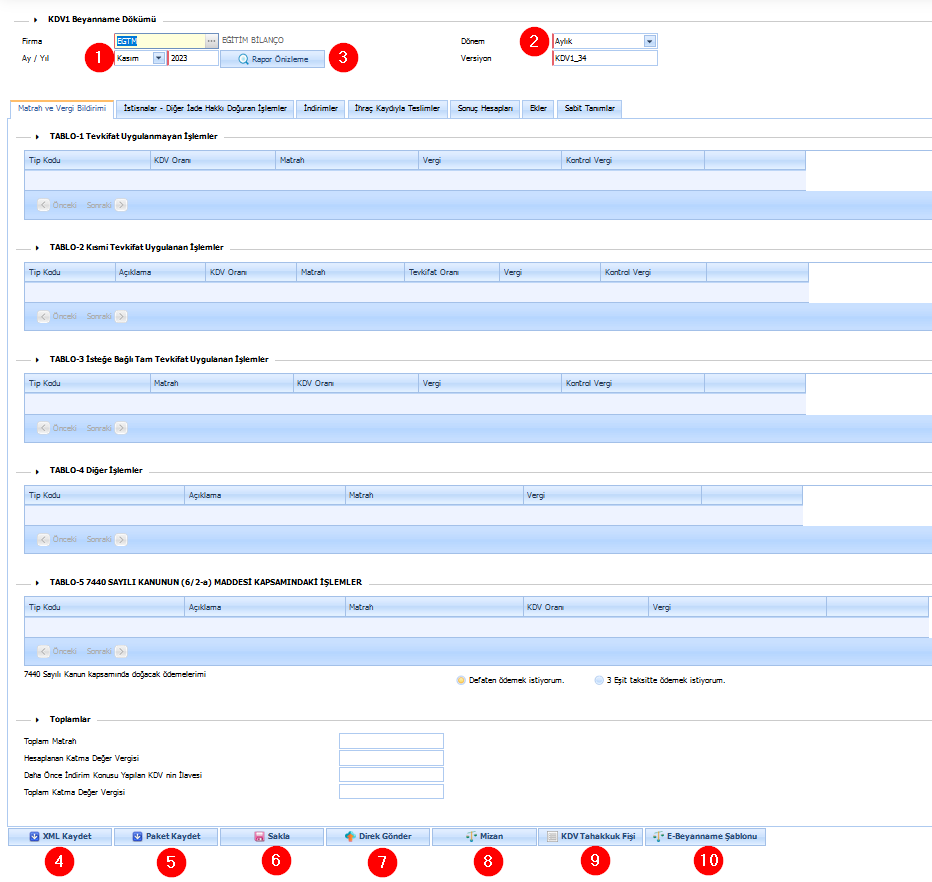
Task: Click the Direk Gönder button
Action: point(377,836)
